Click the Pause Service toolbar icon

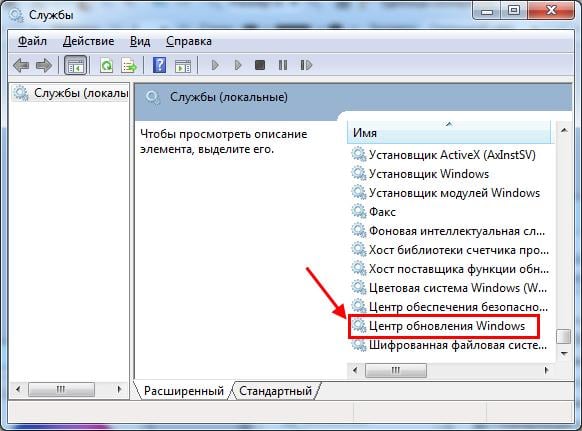283,65
